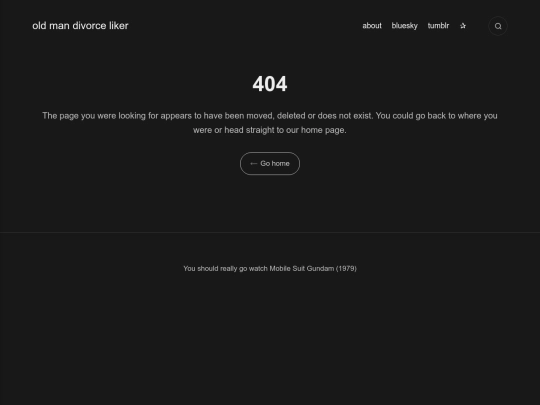Click the Mobile Suit Gundam footer text

[x=270, y=268]
